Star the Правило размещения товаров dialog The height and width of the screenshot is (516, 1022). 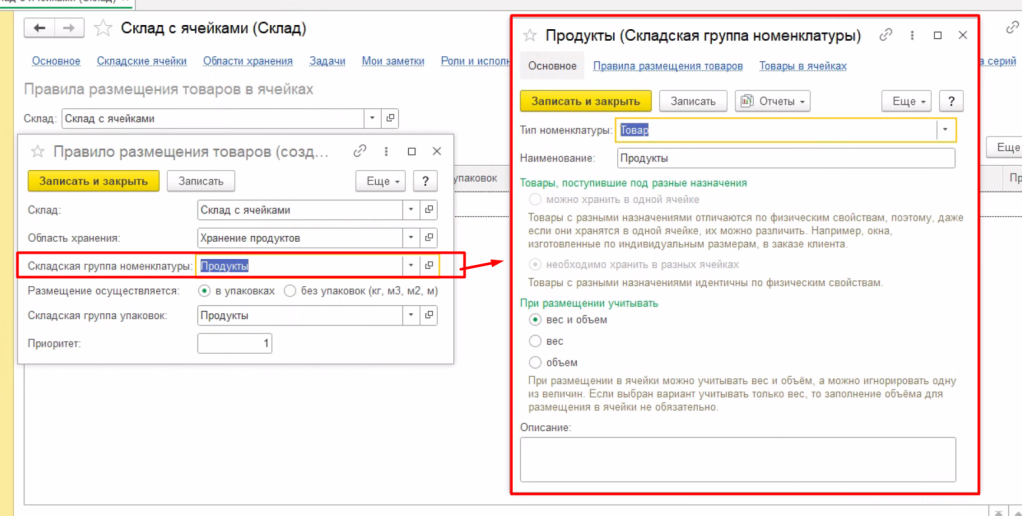[38, 152]
